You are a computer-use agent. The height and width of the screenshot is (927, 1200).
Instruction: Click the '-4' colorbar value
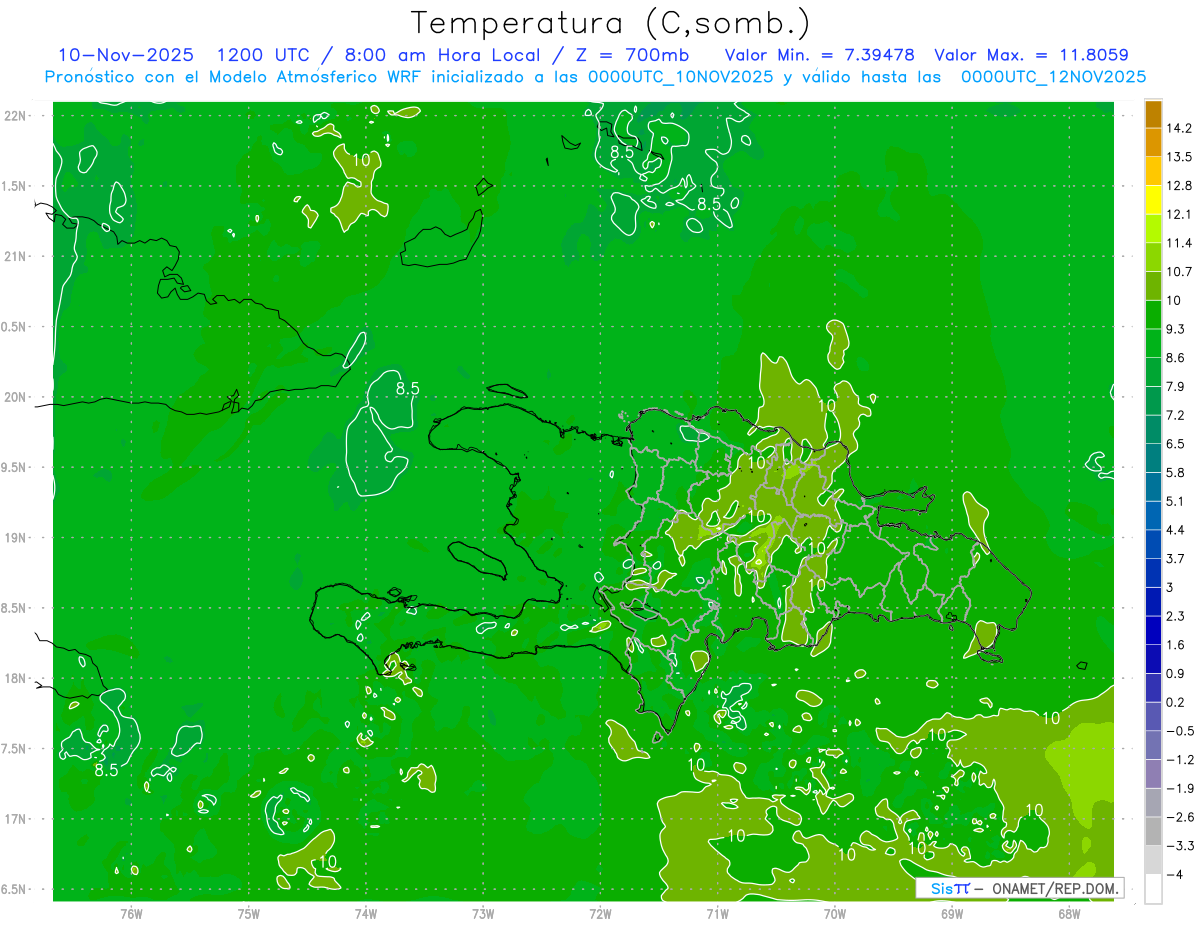point(1174,874)
